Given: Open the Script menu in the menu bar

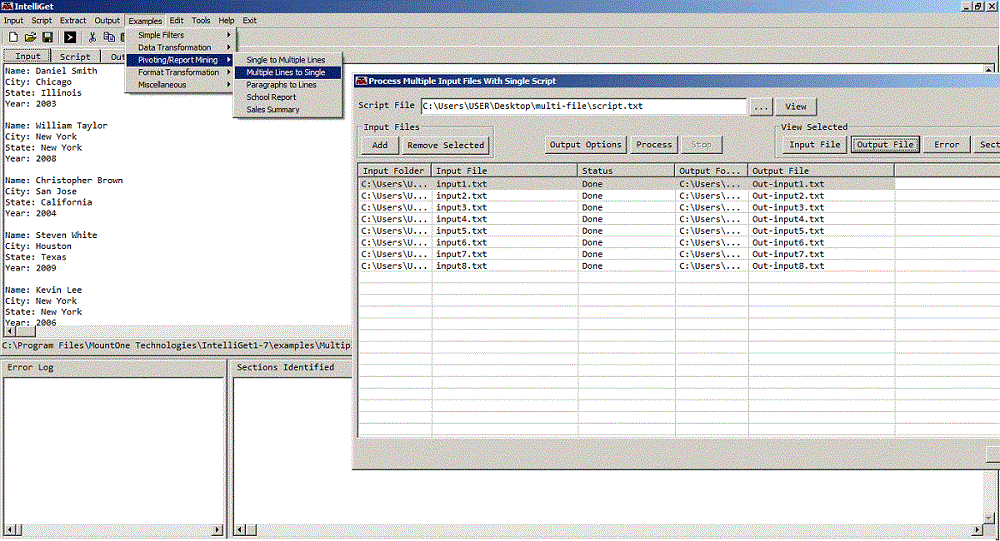Looking at the screenshot, I should (41, 20).
